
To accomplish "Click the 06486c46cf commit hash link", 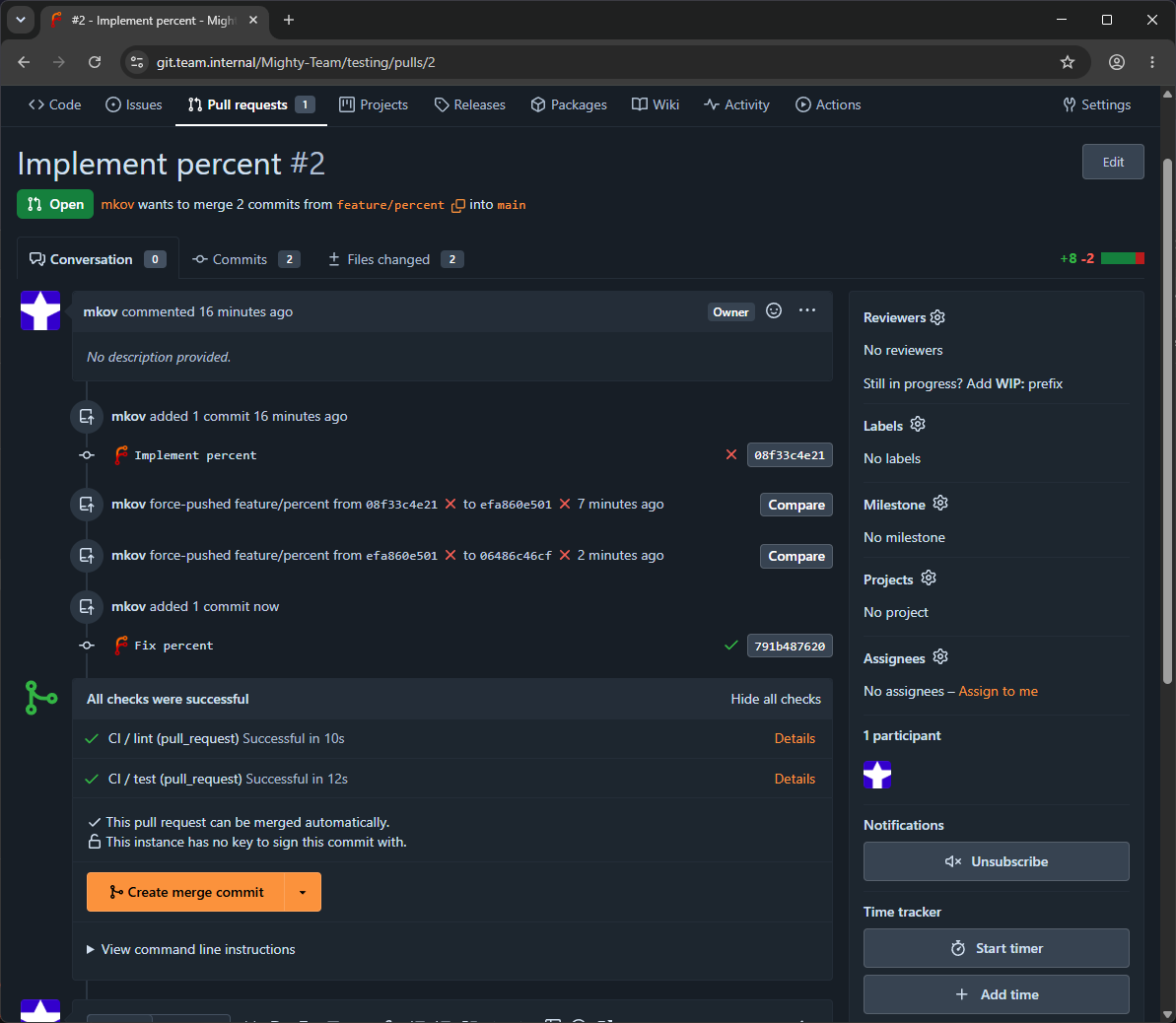I will 516,556.
